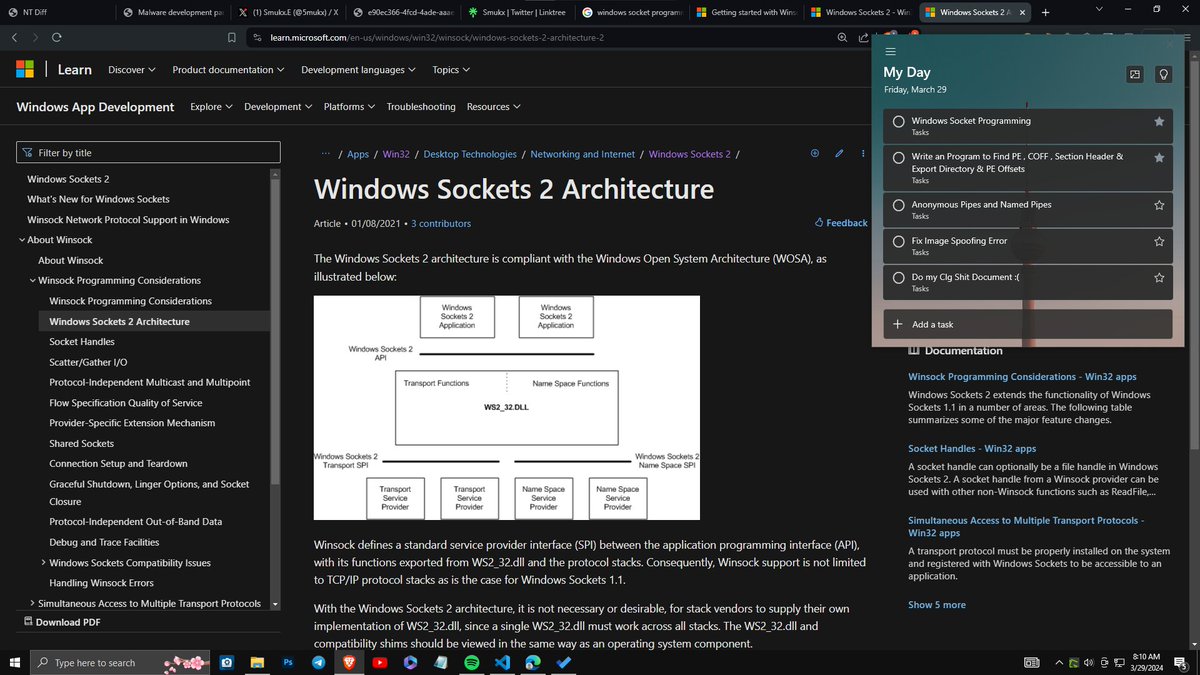Open the Product documentation dropdown

[x=228, y=70]
